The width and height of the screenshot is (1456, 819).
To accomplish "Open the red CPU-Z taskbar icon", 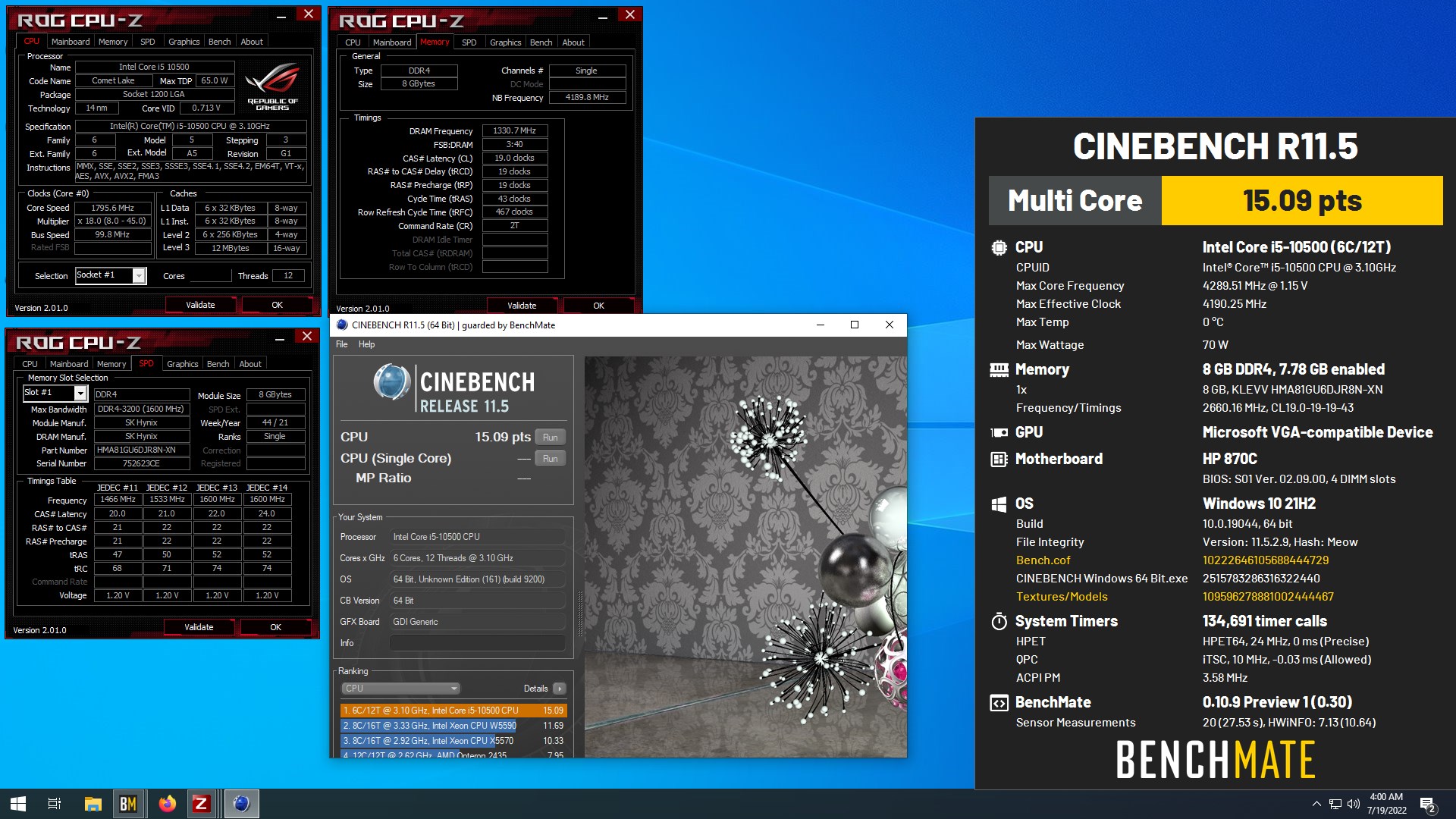I will coord(201,804).
